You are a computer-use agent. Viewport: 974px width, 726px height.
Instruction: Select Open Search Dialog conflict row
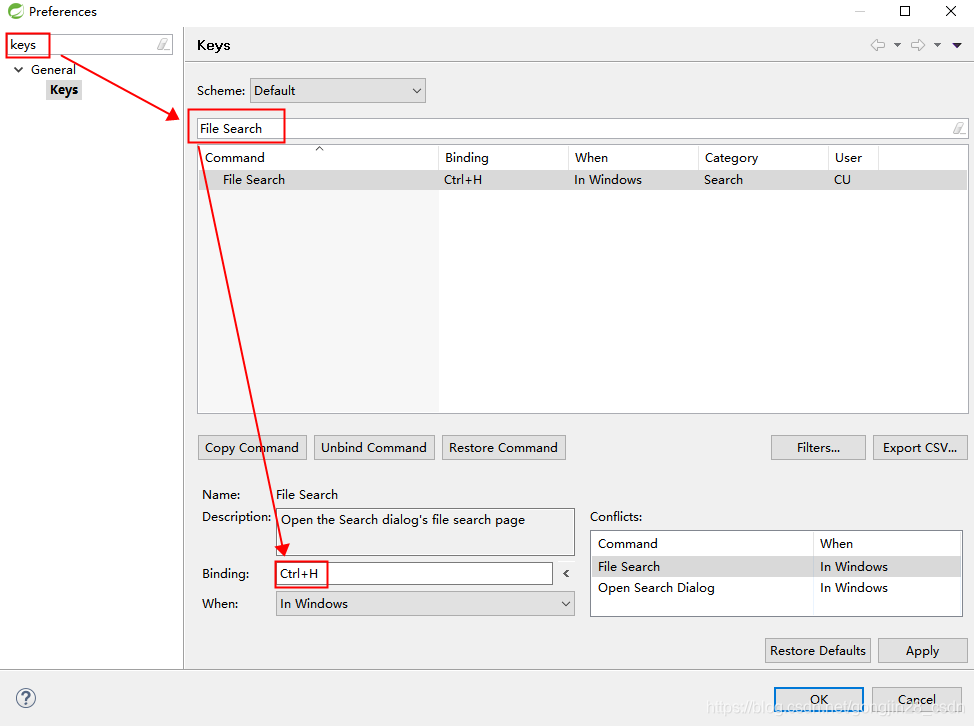(x=776, y=588)
